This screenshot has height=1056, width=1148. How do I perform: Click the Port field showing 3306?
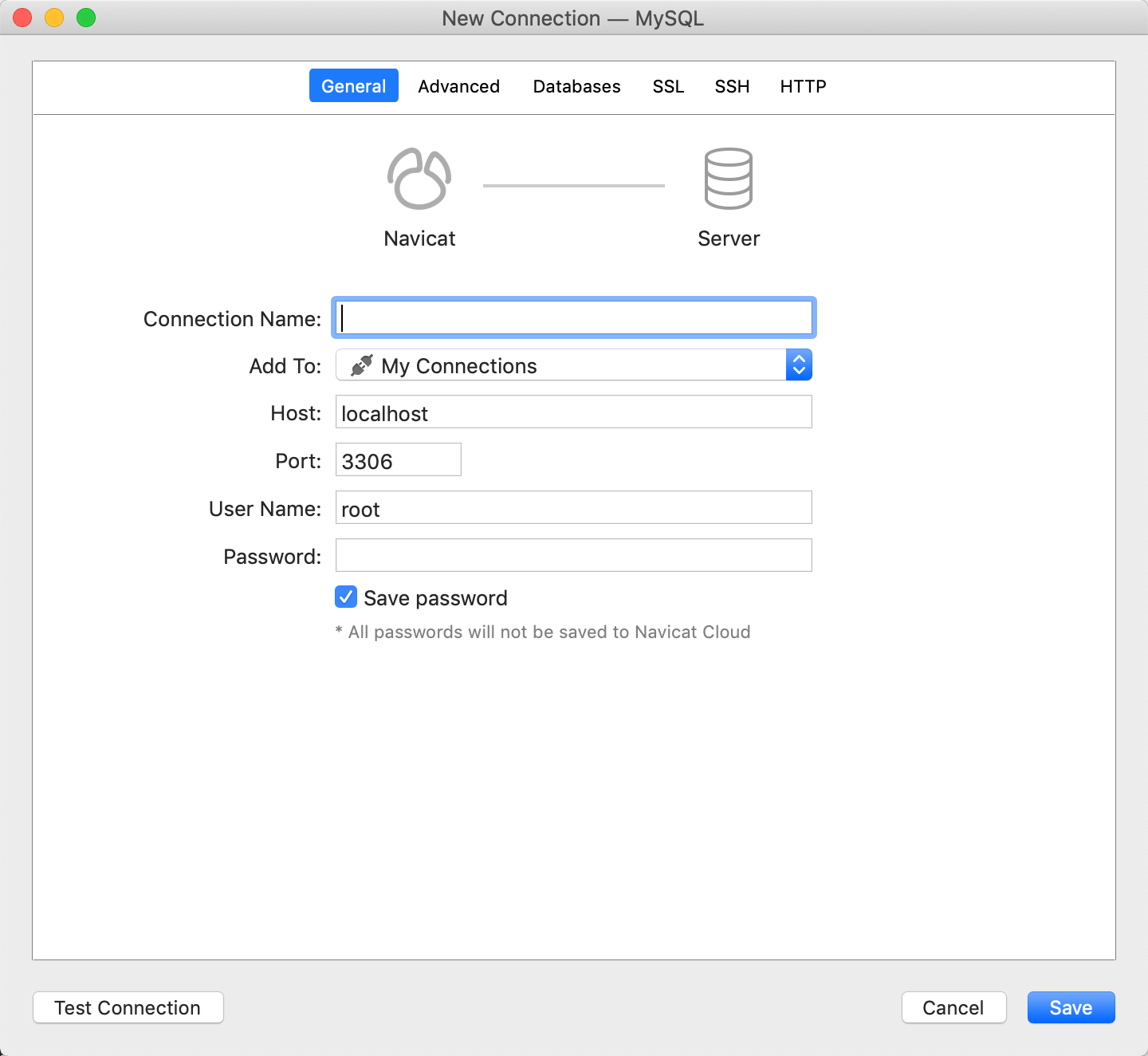(399, 460)
